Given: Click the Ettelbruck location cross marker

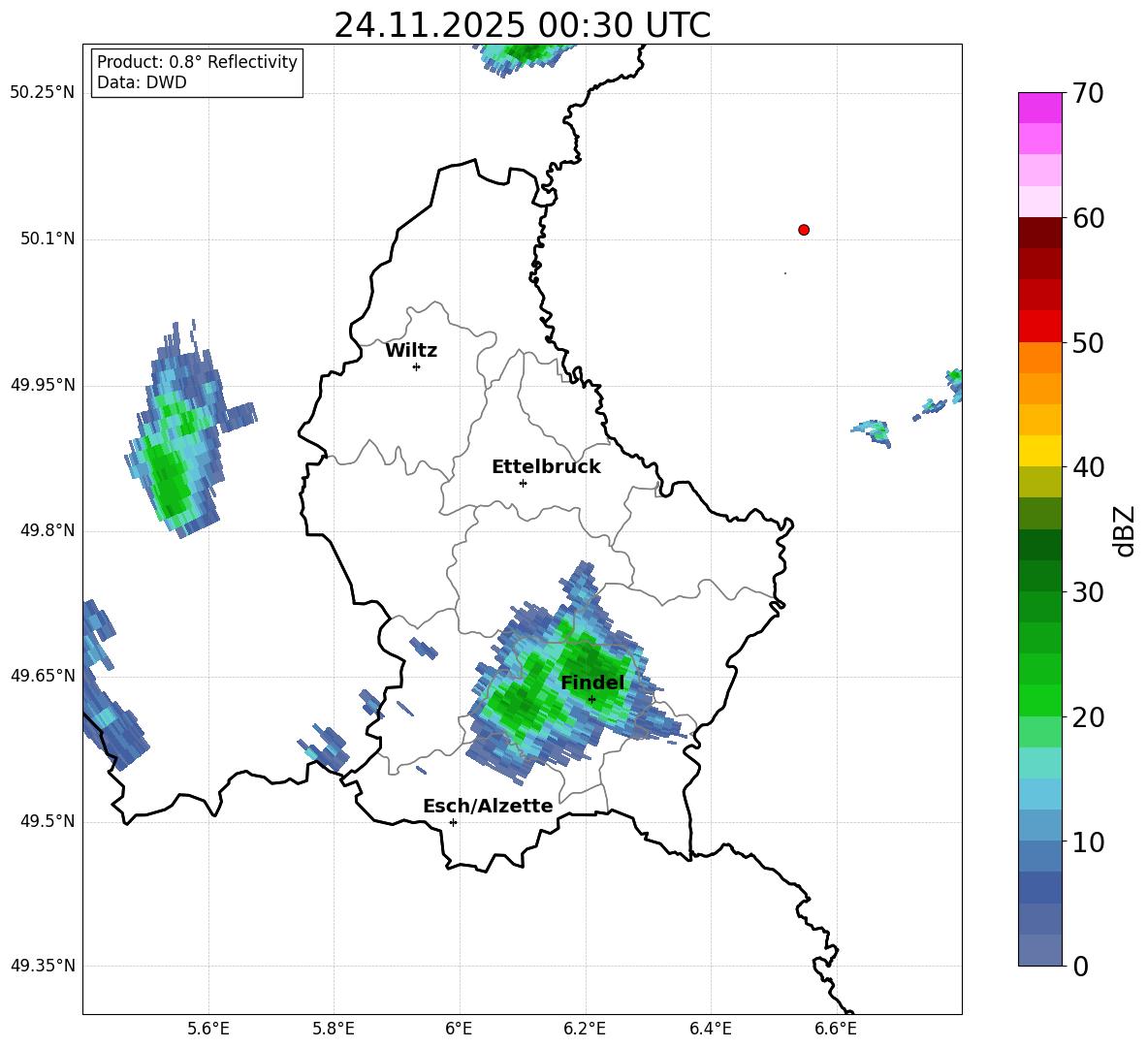Looking at the screenshot, I should pyautogui.click(x=523, y=483).
